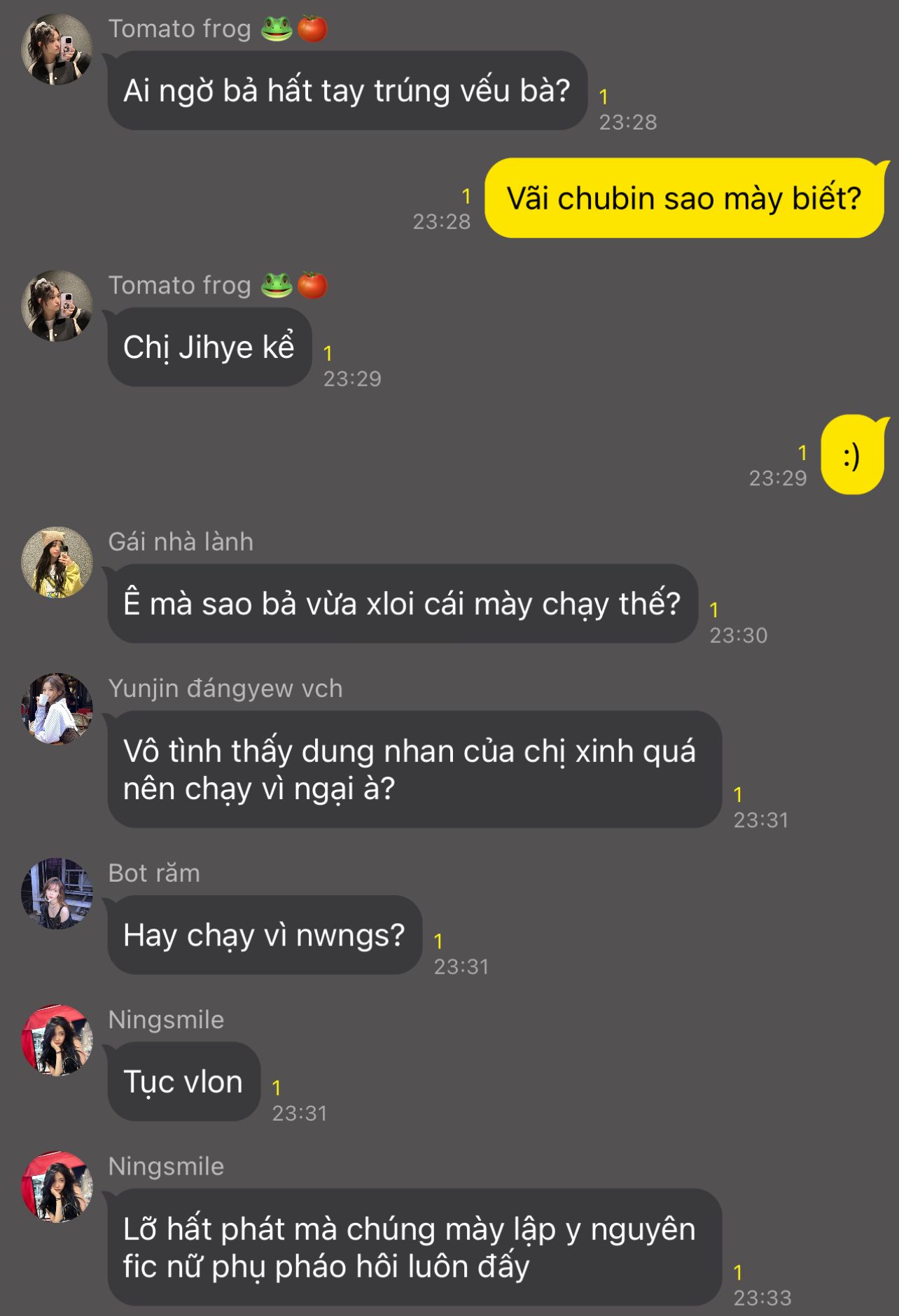The width and height of the screenshot is (899, 1316).
Task: Tap the yellow "Vãi chubin sao mày biết?" bubble
Action: [x=684, y=198]
